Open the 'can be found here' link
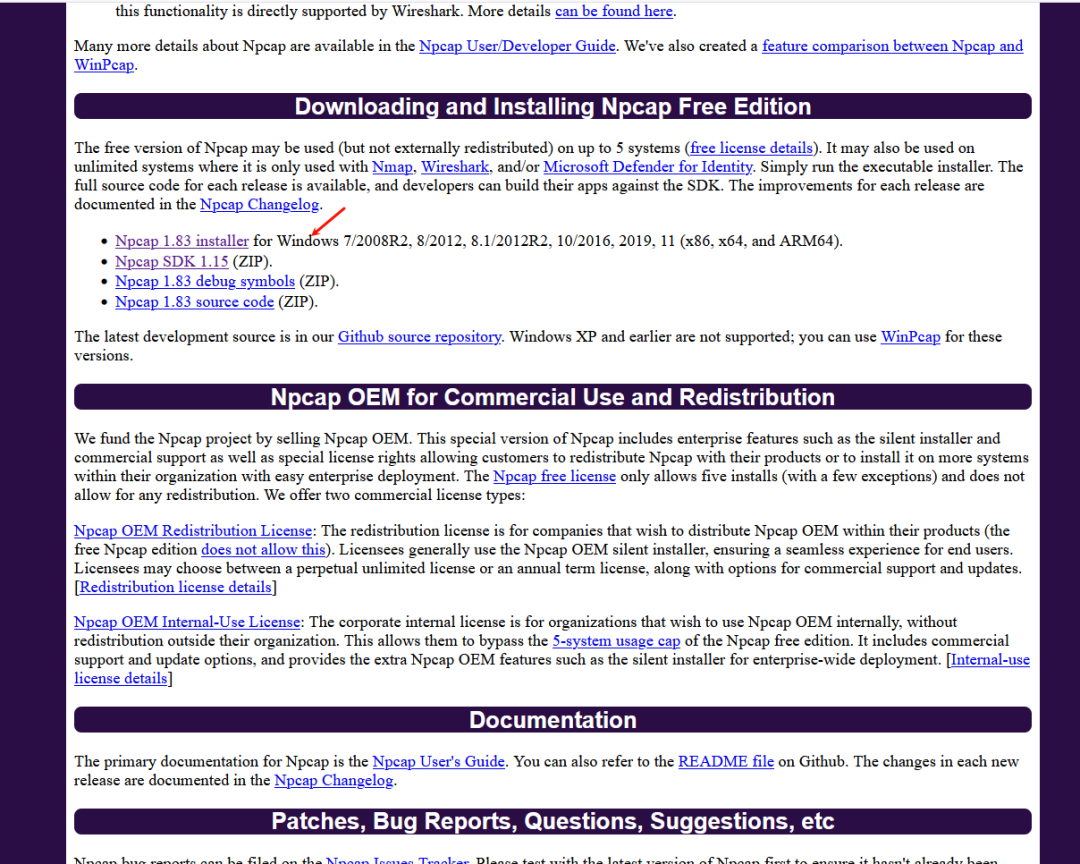Image resolution: width=1080 pixels, height=864 pixels. pos(614,11)
